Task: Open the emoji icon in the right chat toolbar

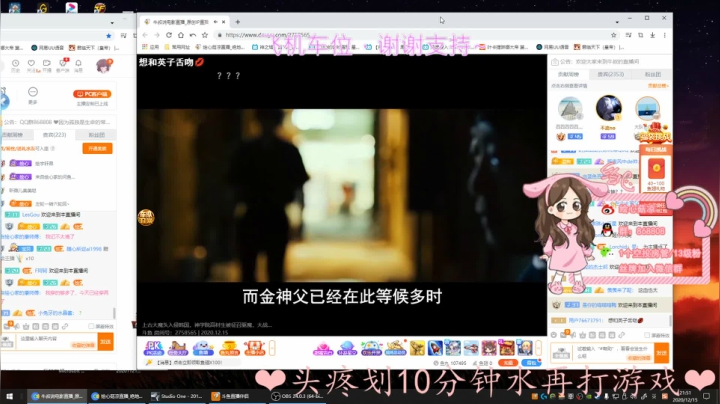Action: click(x=554, y=335)
